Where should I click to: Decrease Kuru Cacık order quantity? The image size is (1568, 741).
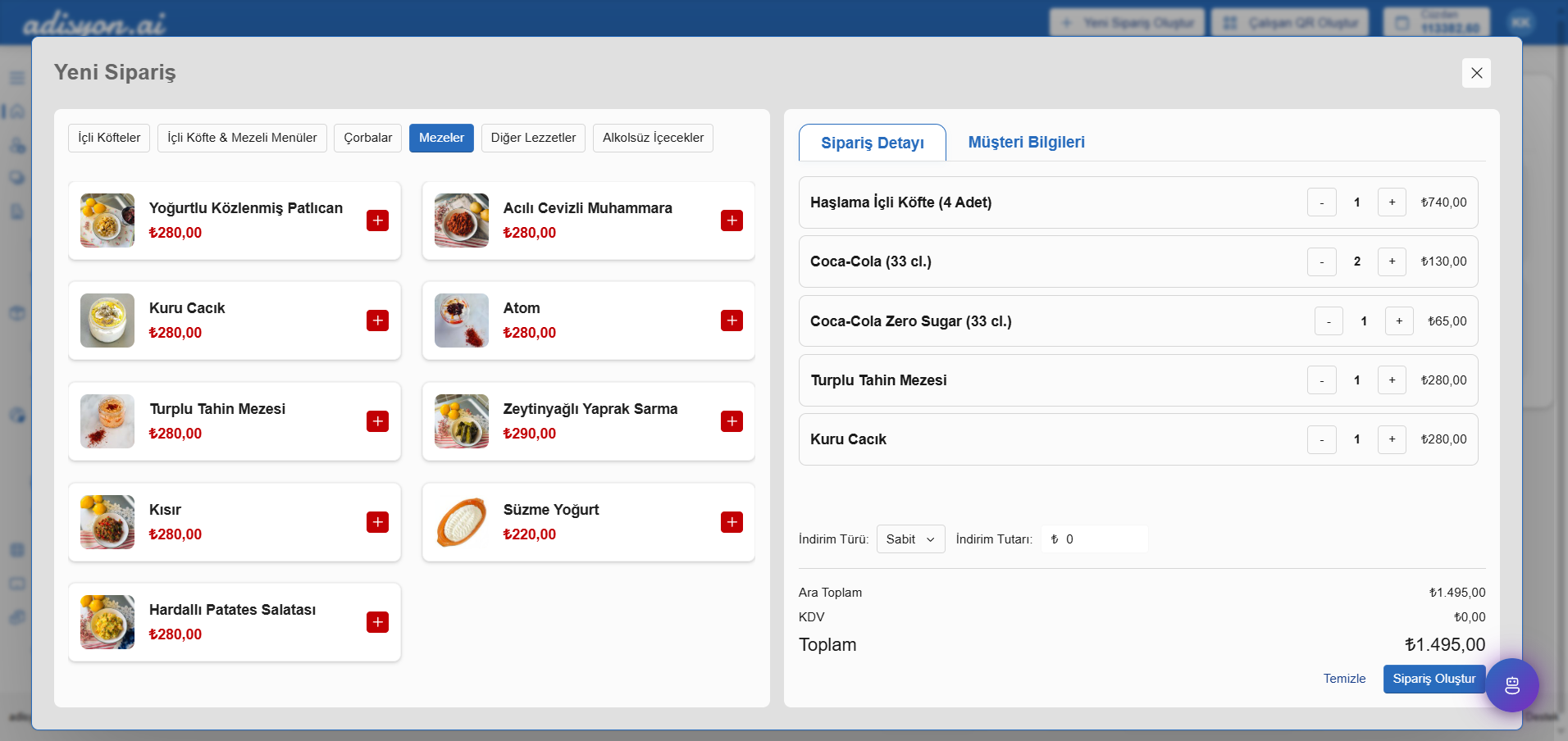point(1321,439)
